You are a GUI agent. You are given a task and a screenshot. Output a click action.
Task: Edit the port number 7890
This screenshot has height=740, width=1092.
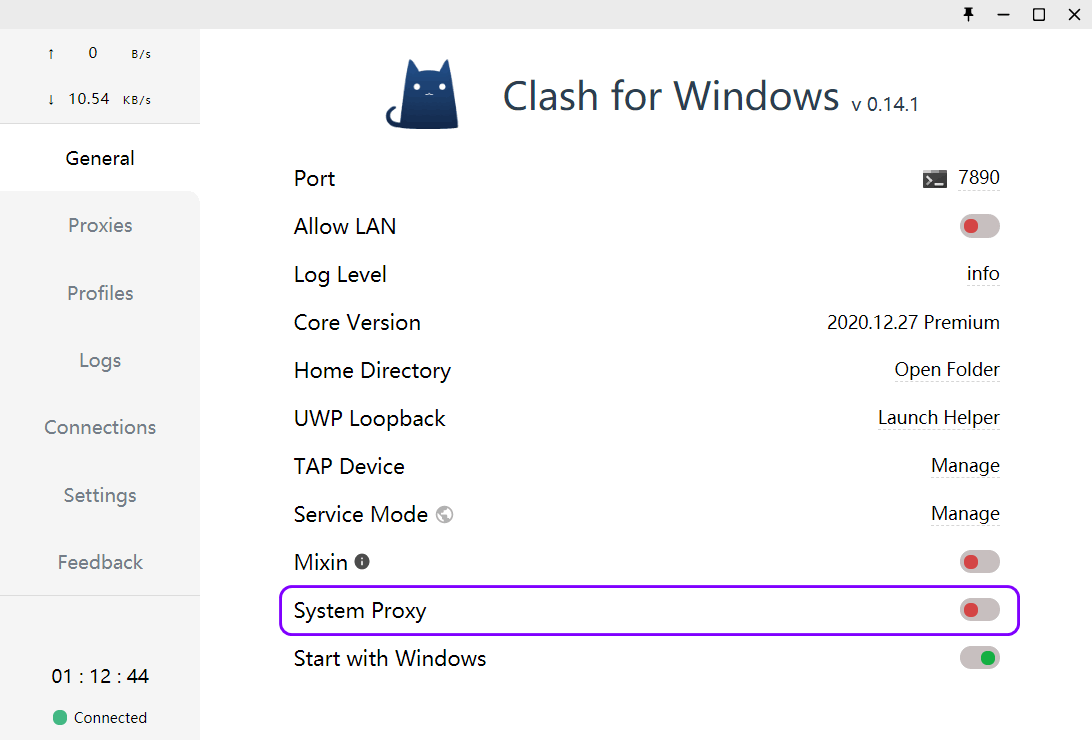[x=978, y=178]
